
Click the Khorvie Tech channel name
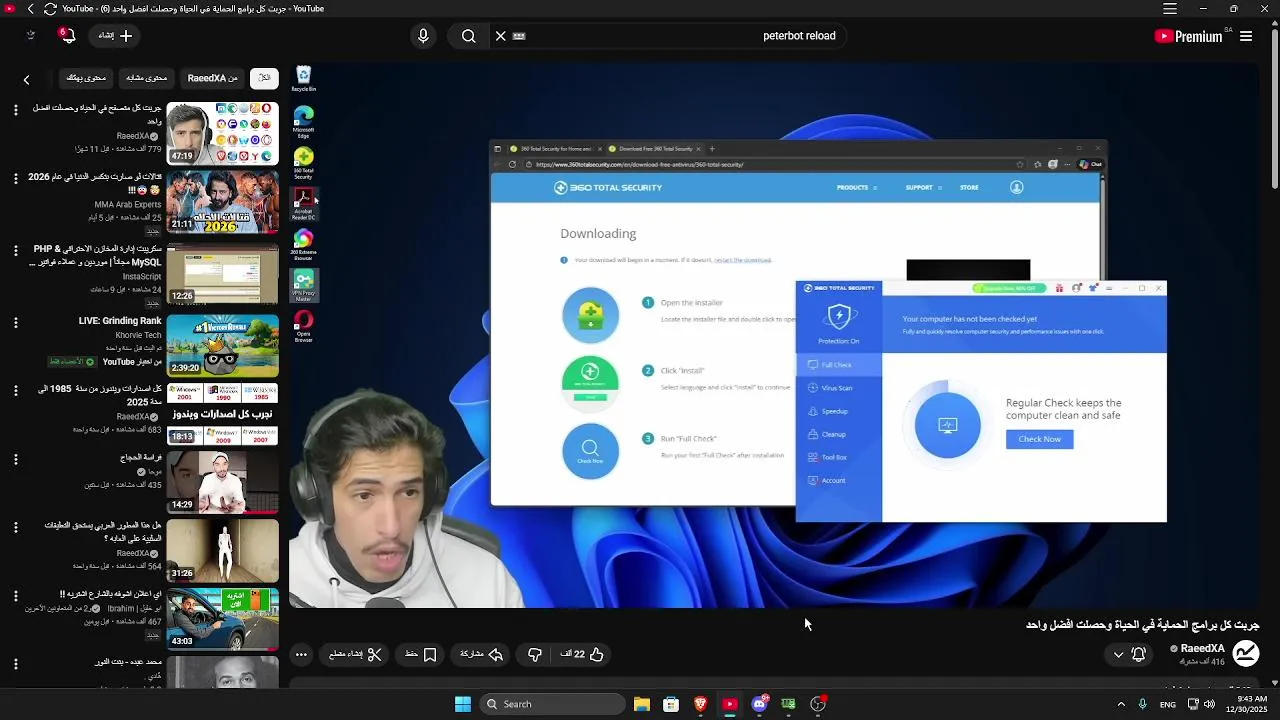(x=138, y=335)
